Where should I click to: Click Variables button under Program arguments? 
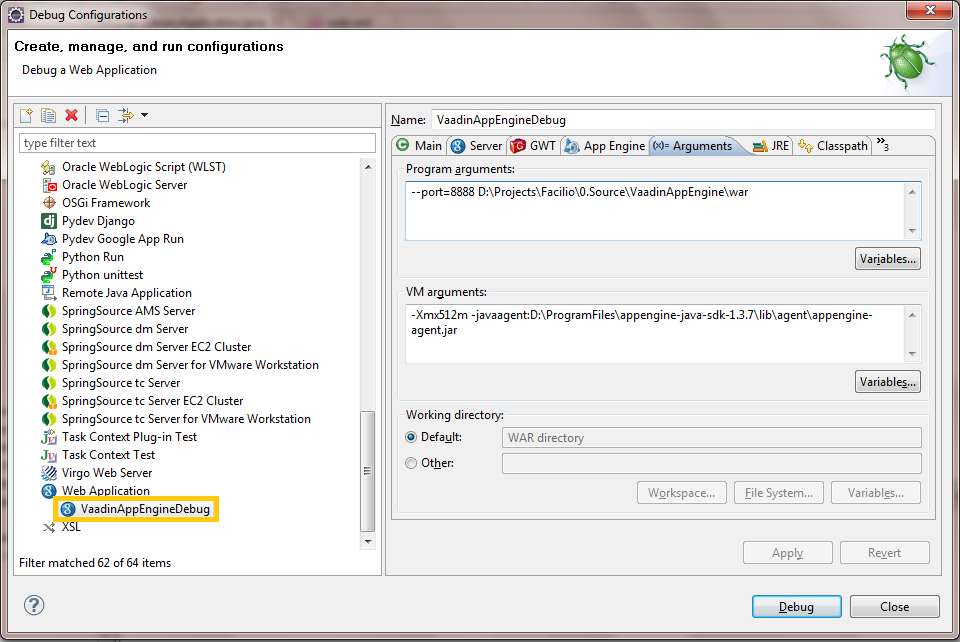pyautogui.click(x=887, y=259)
